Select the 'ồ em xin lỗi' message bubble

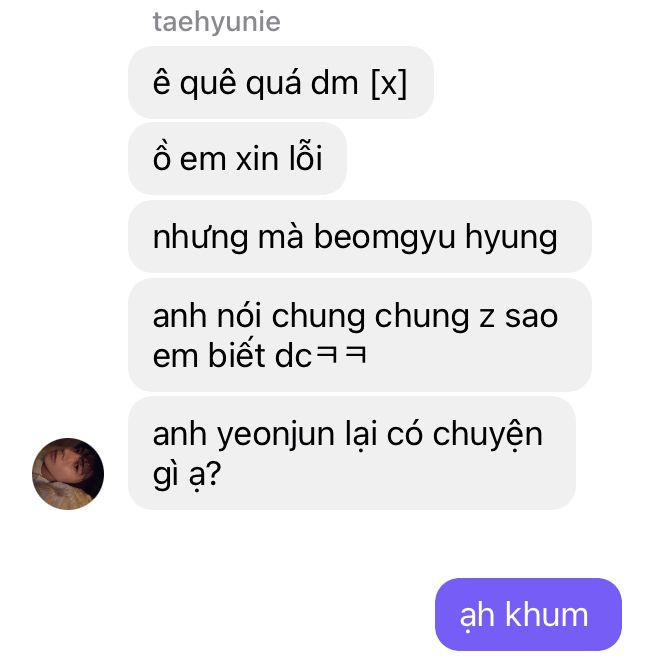[x=238, y=159]
